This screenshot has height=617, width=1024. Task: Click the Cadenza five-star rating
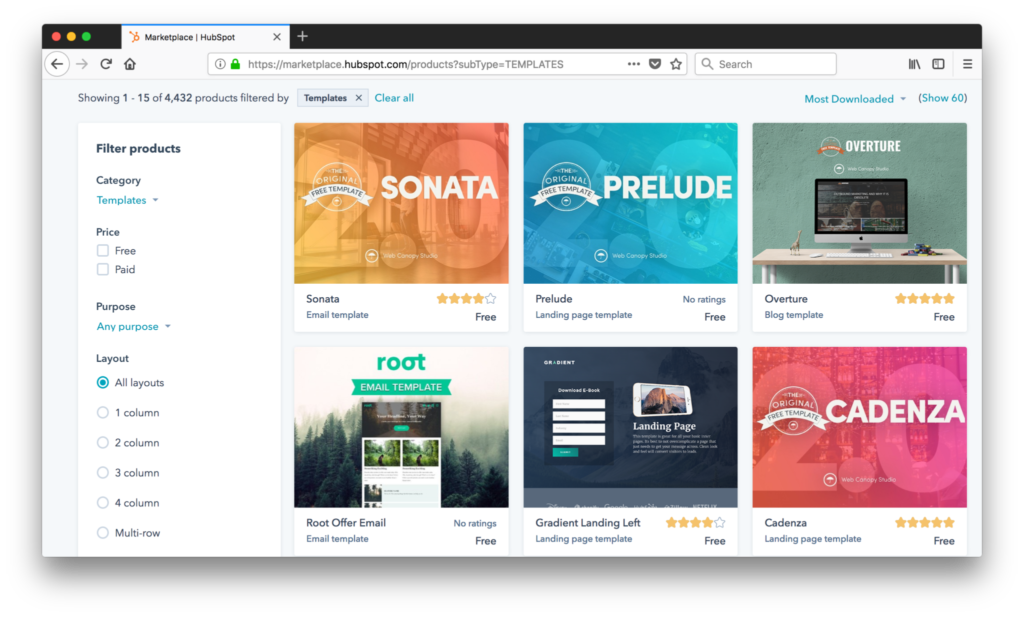[x=925, y=523]
